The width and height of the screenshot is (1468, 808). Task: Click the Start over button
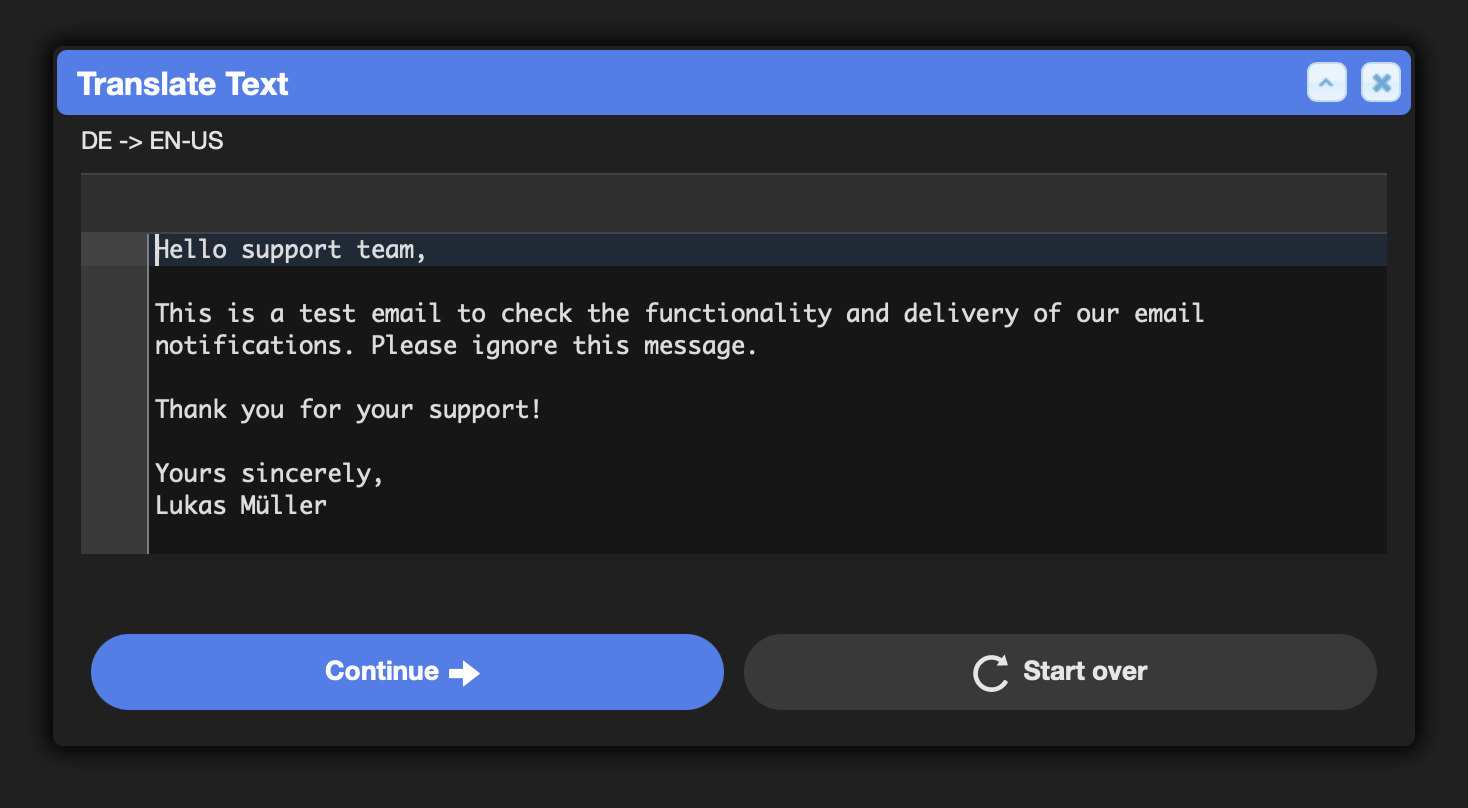point(1060,672)
